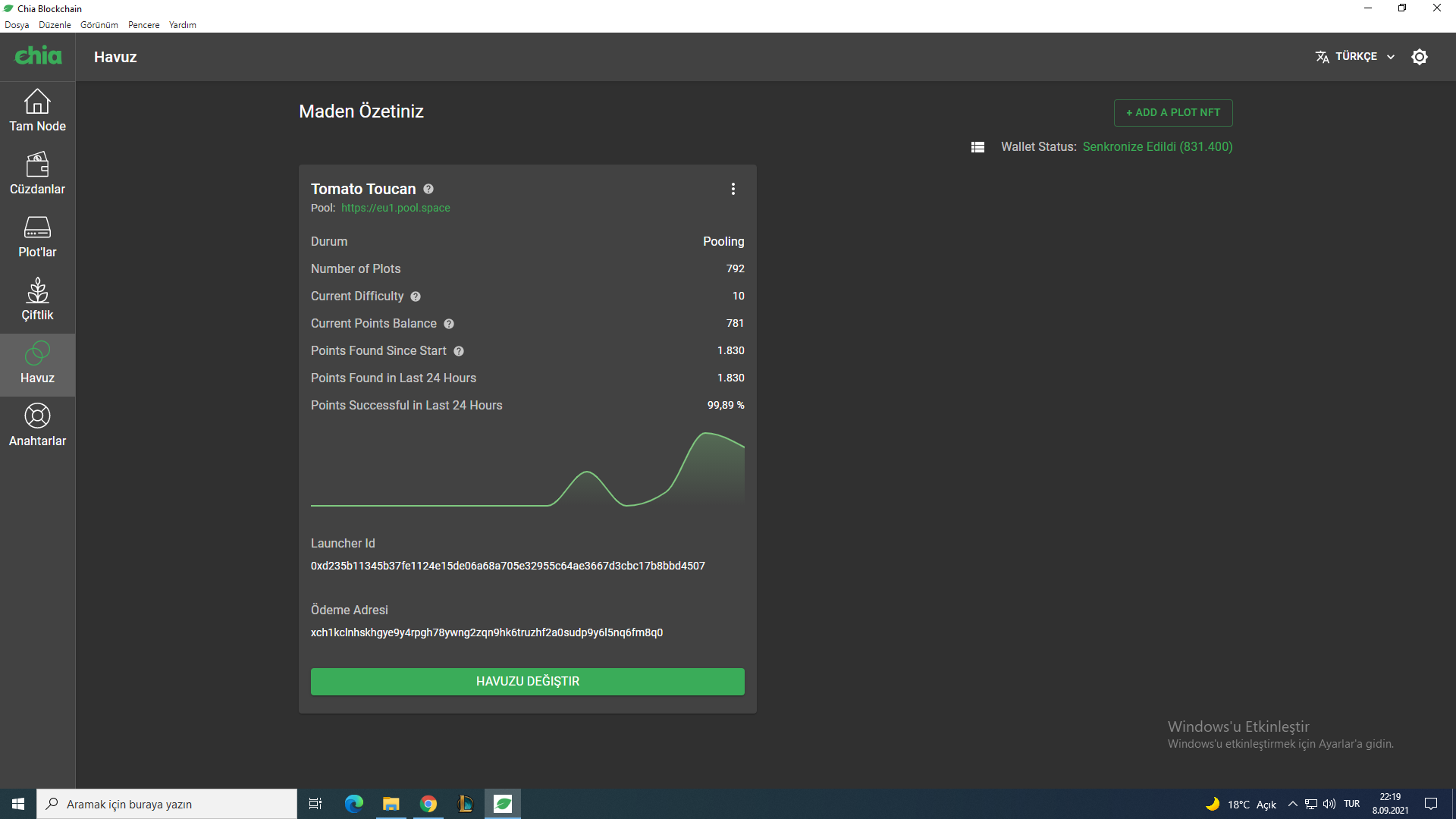Viewport: 1456px width, 819px height.
Task: Show help for Current Points Balance
Action: [449, 324]
